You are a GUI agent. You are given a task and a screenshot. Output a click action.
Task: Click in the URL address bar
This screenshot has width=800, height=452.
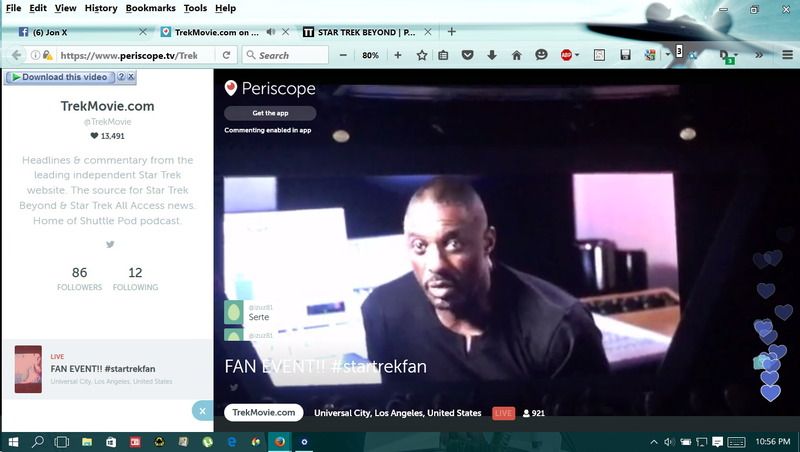click(x=130, y=55)
